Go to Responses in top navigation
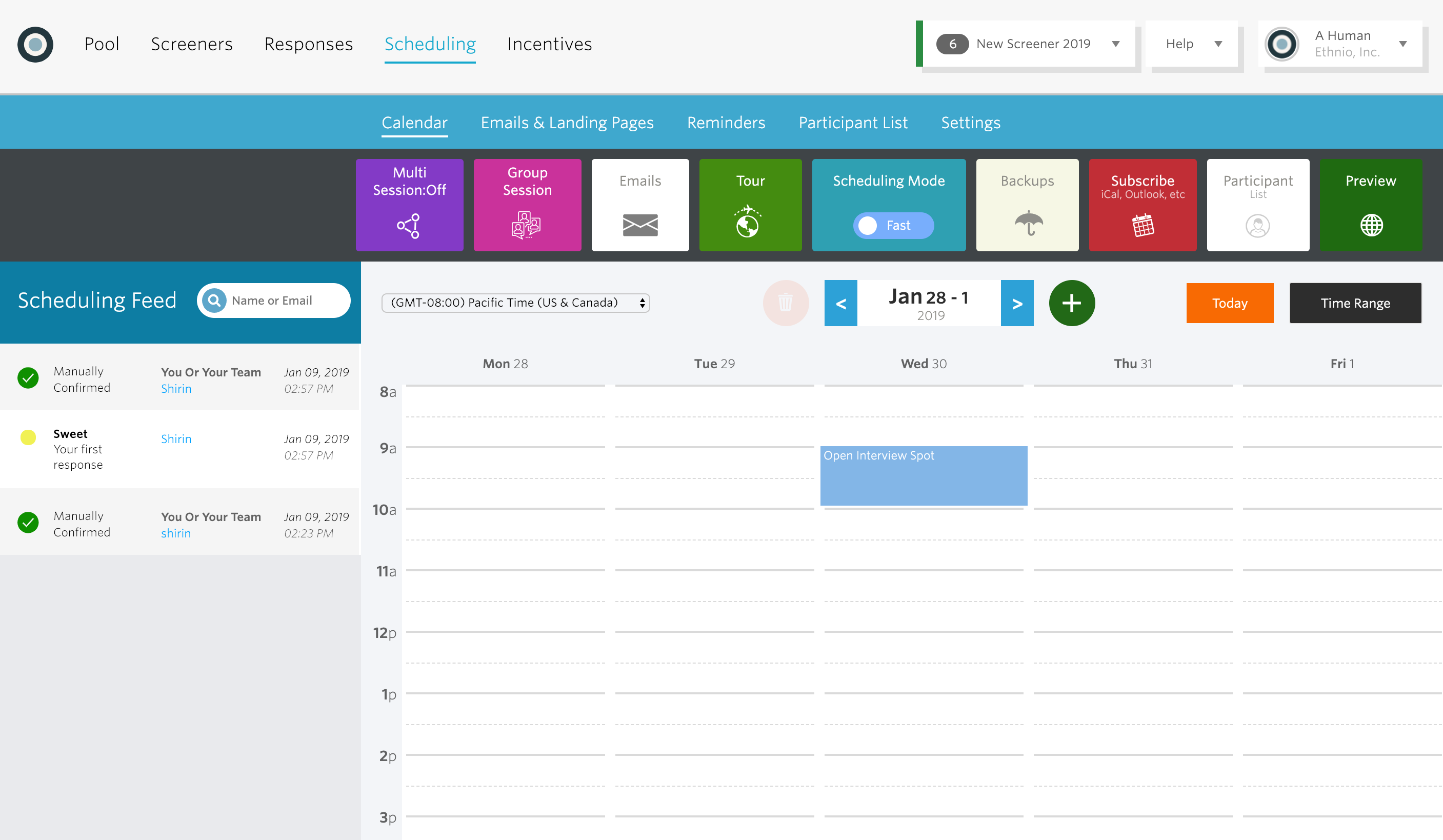 pyautogui.click(x=309, y=44)
